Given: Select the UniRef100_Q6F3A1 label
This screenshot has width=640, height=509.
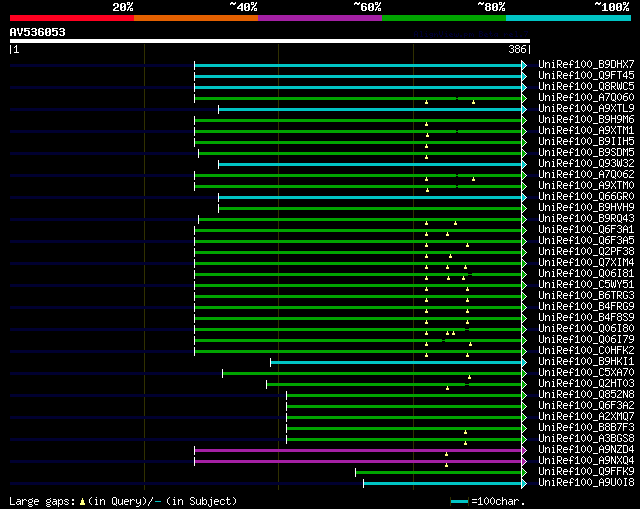Looking at the screenshot, I should [586, 230].
